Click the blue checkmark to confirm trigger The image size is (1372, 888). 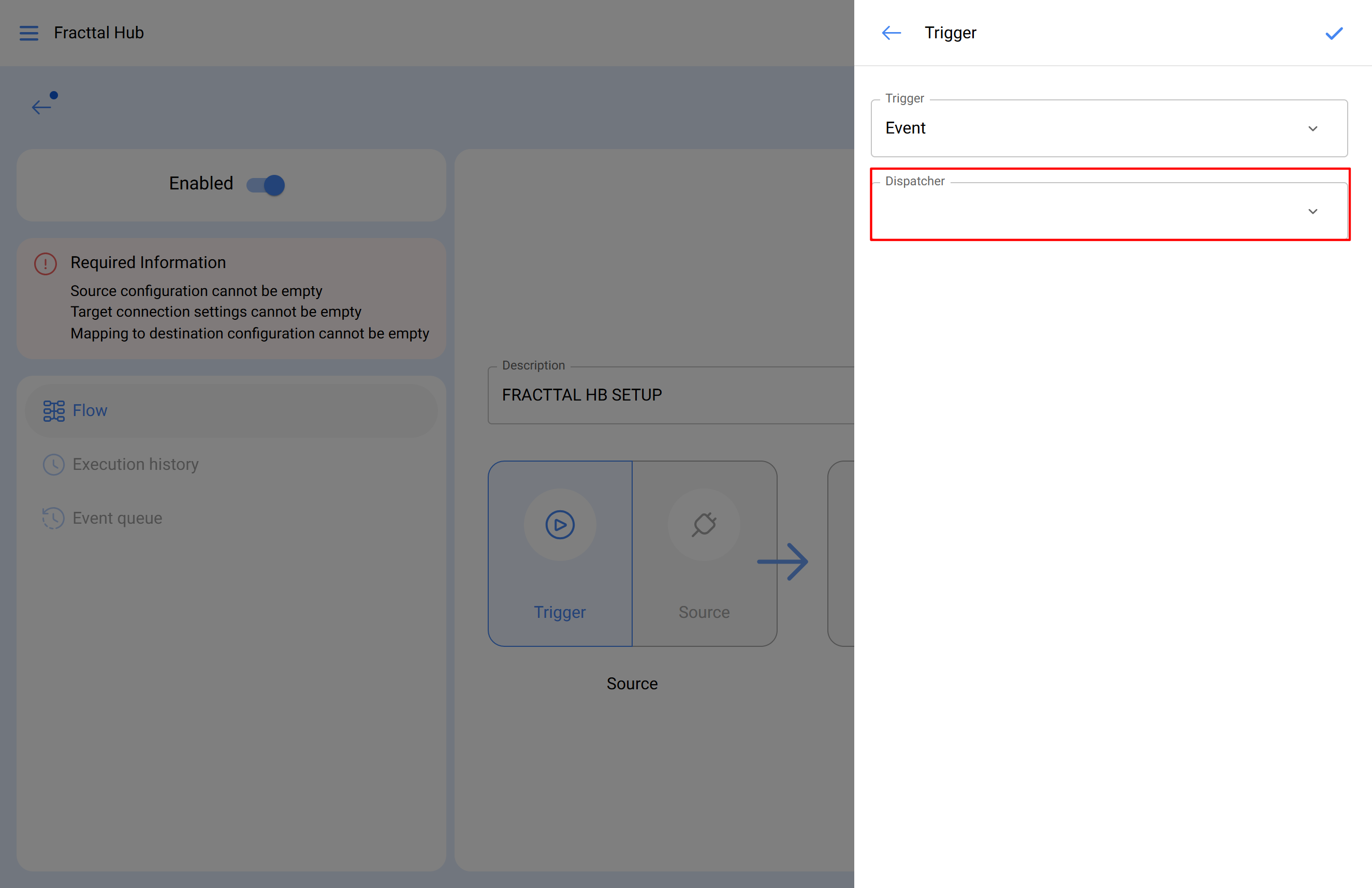click(1333, 34)
